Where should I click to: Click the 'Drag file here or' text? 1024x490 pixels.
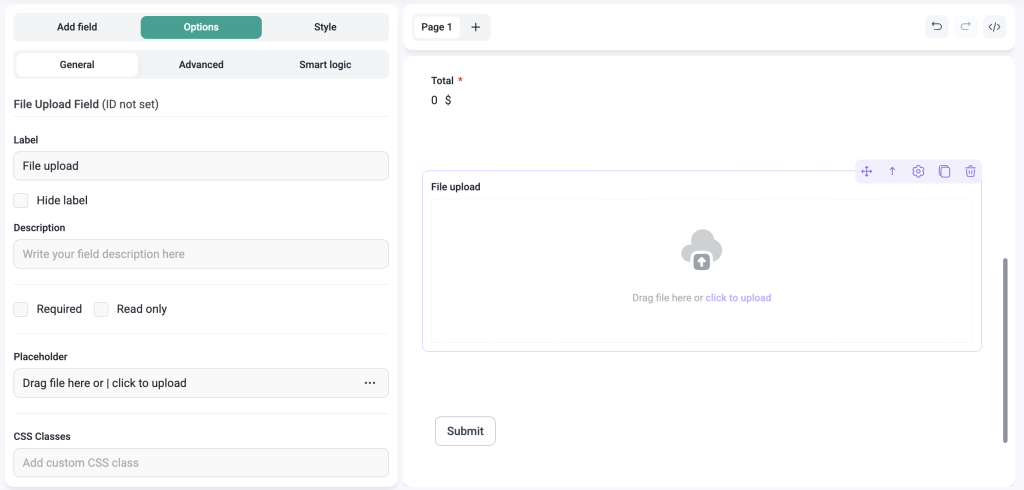click(x=667, y=298)
